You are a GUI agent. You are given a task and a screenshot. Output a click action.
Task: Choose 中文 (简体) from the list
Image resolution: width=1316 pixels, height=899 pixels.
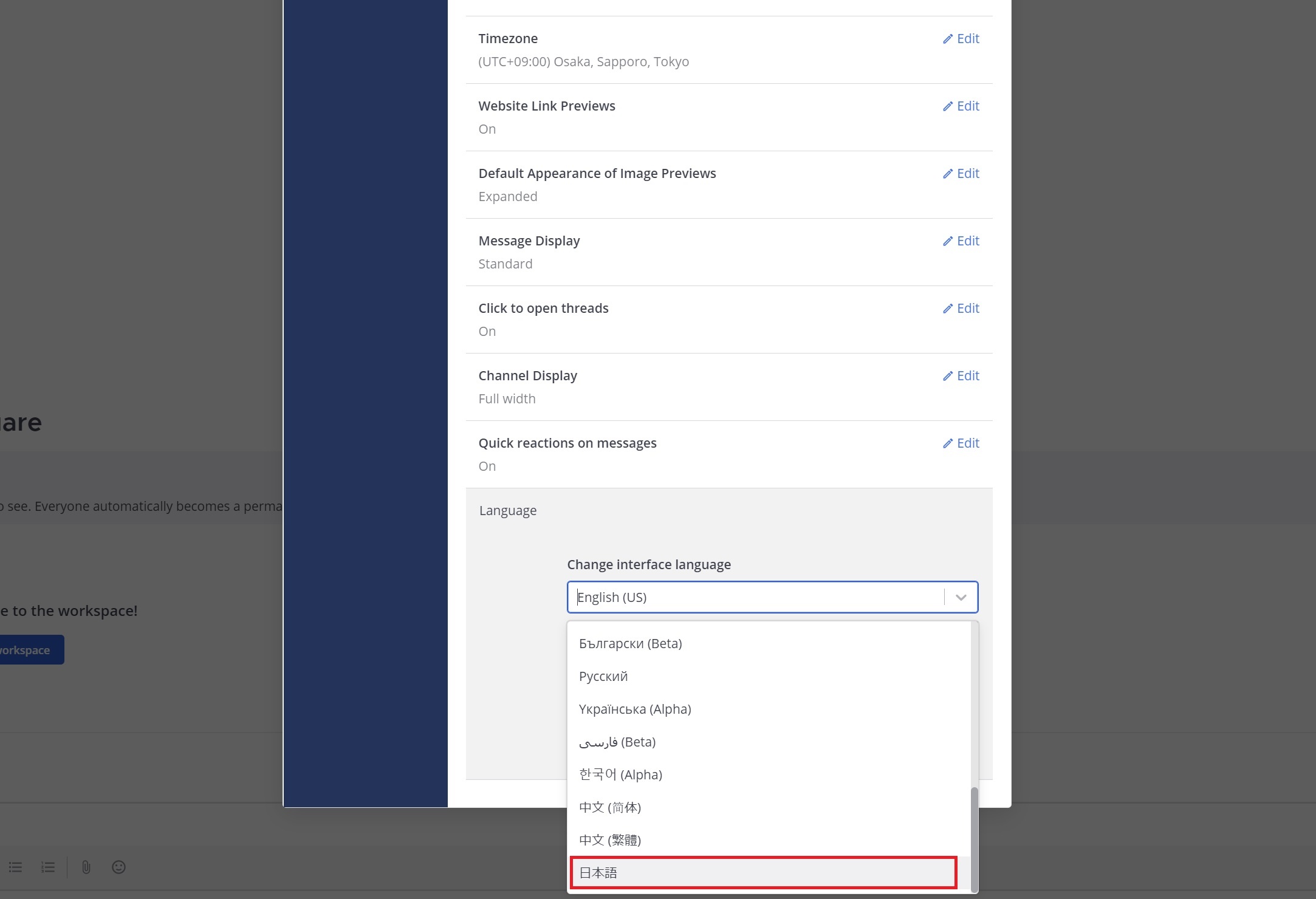pyautogui.click(x=610, y=808)
